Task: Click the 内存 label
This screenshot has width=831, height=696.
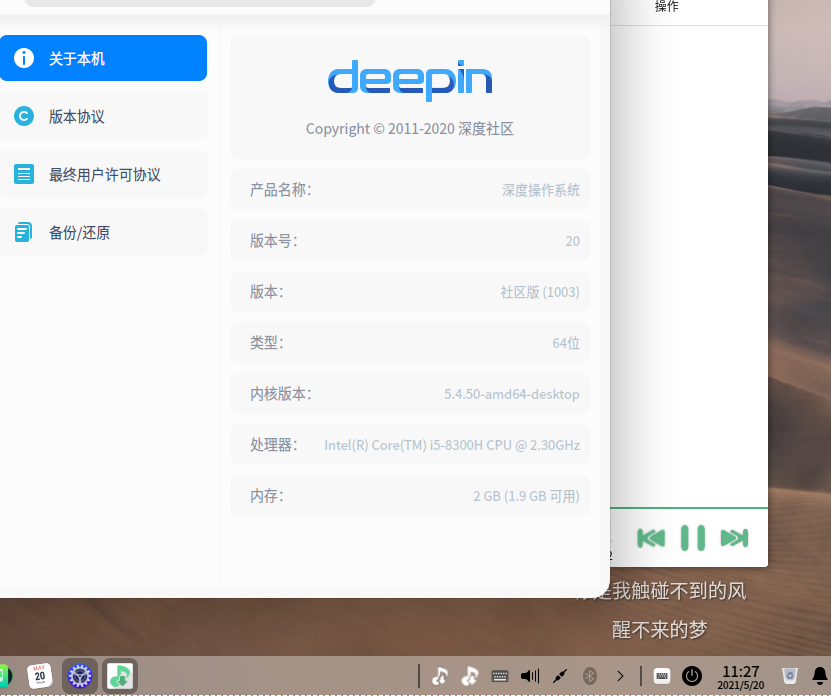Action: (x=267, y=496)
